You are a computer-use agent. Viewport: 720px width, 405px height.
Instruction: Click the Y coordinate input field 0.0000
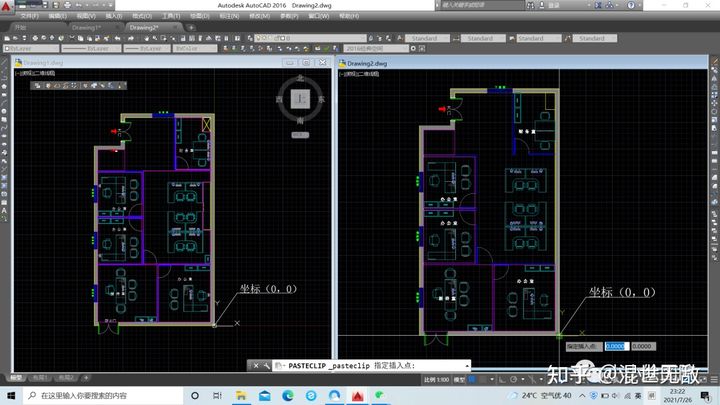coord(643,346)
